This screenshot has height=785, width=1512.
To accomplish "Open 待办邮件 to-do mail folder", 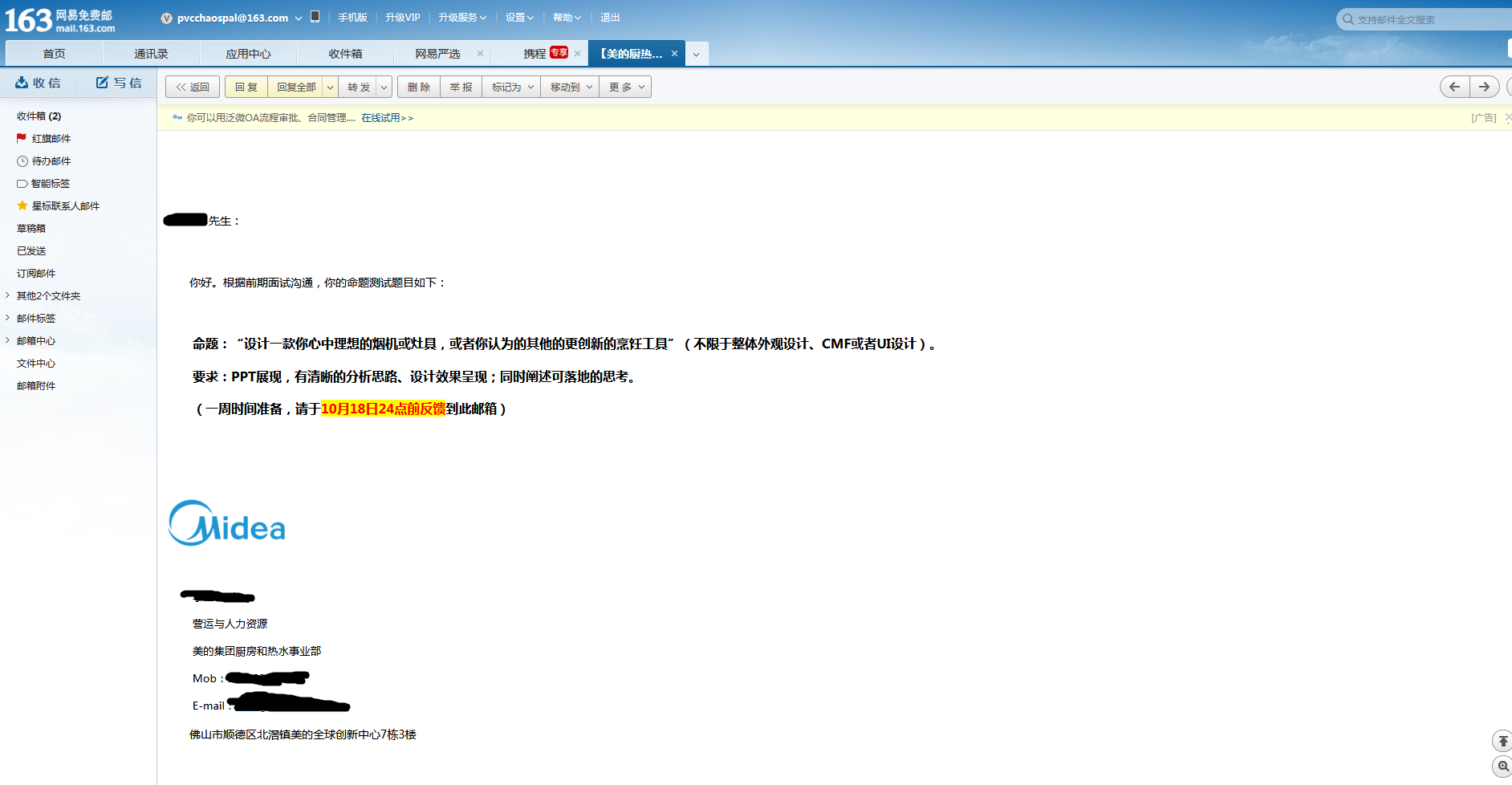I will [51, 161].
